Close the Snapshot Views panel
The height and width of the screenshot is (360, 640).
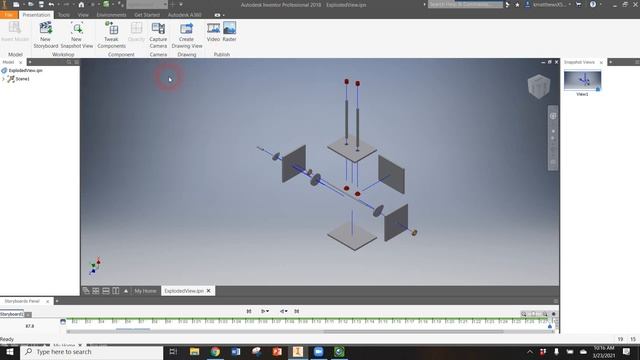(601, 62)
